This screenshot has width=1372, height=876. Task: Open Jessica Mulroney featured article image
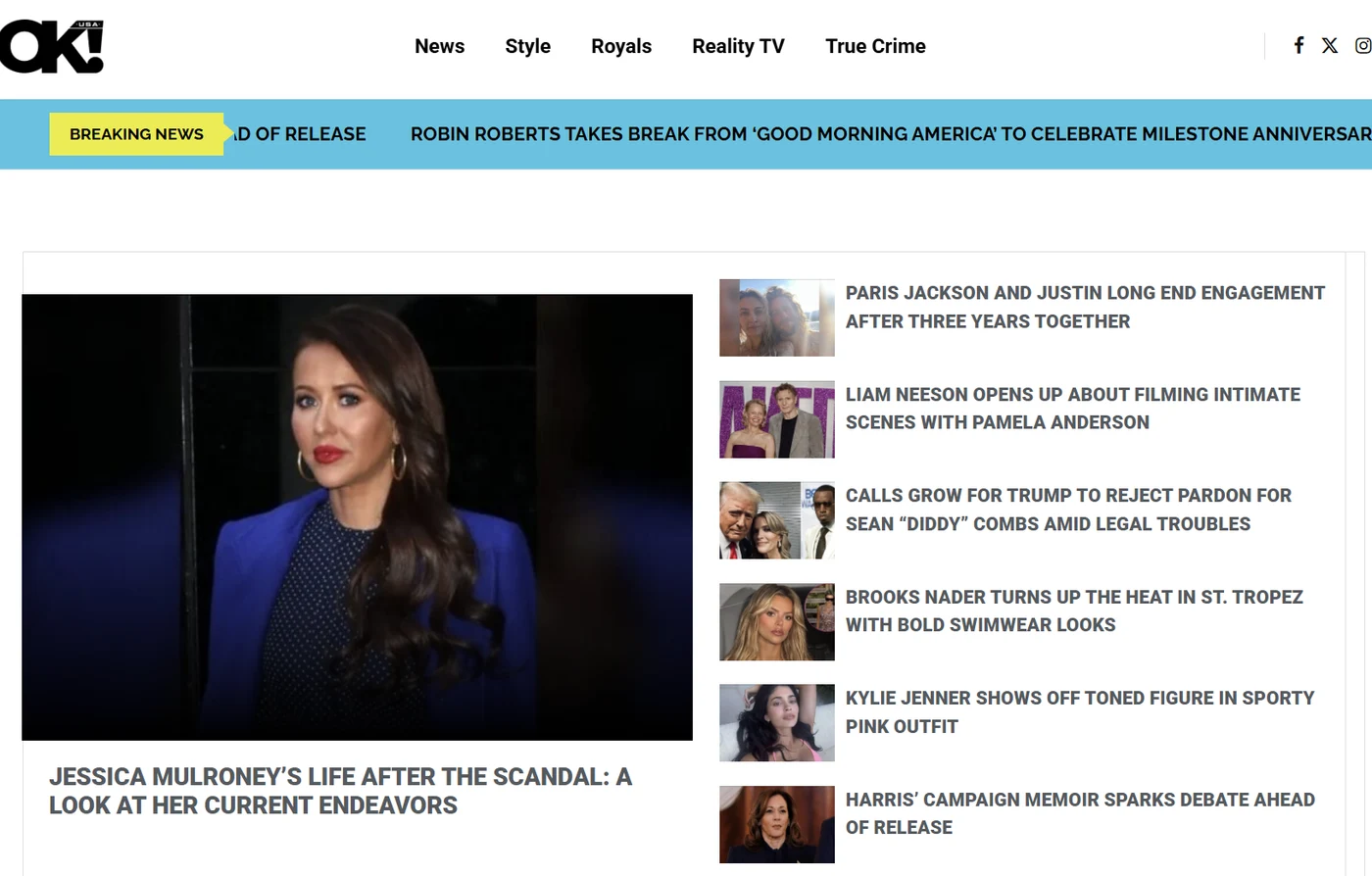[357, 516]
